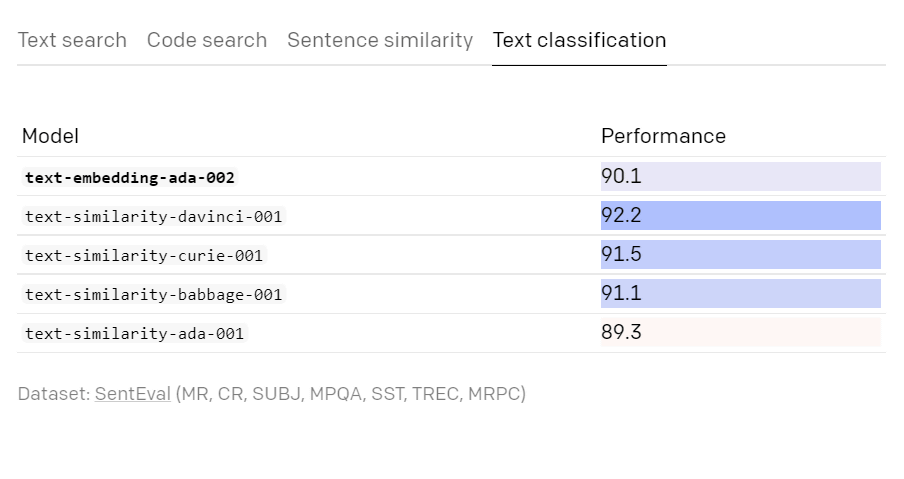This screenshot has height=479, width=904.
Task: Click the text-similarity-curie-001 model name
Action: (144, 255)
